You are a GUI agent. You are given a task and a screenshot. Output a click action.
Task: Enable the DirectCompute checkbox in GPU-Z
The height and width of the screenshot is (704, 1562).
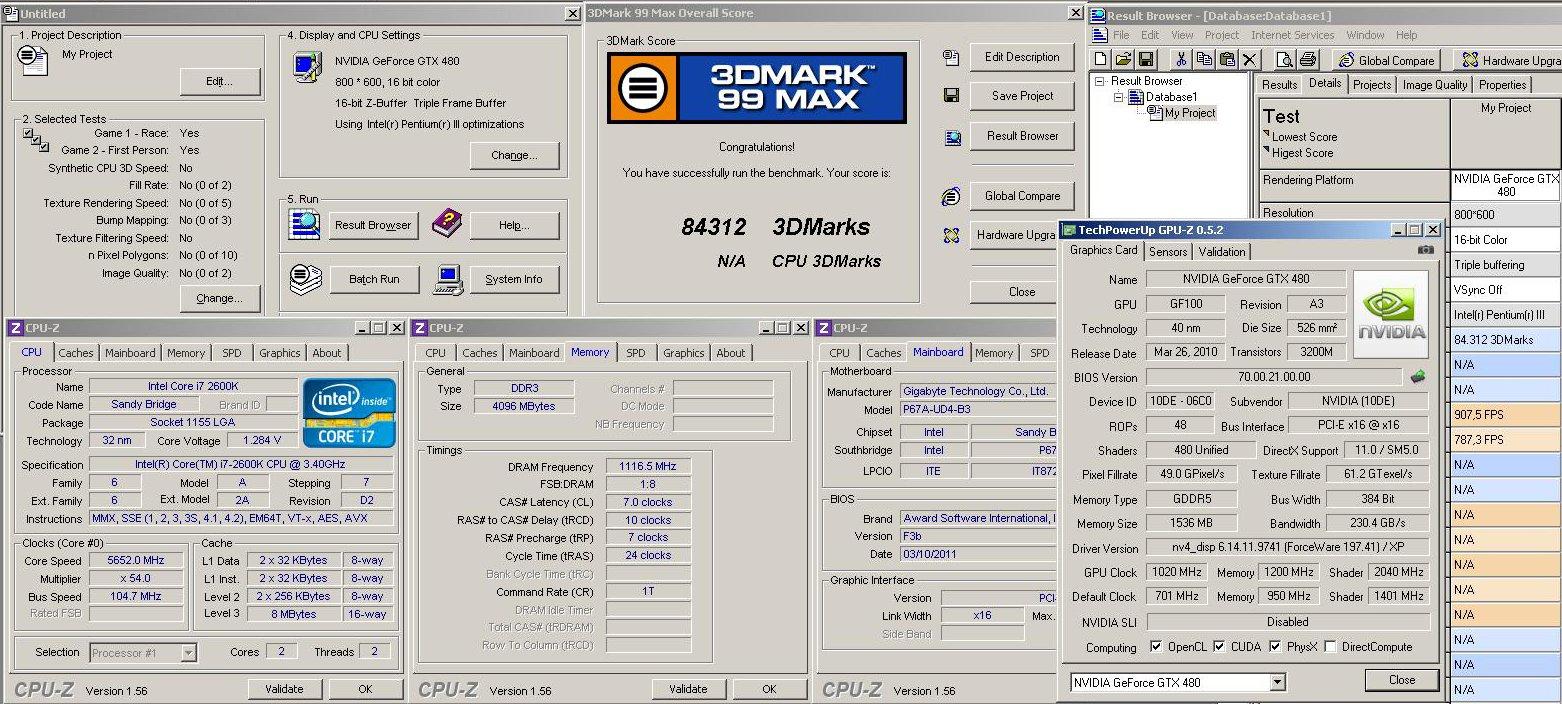point(1330,647)
